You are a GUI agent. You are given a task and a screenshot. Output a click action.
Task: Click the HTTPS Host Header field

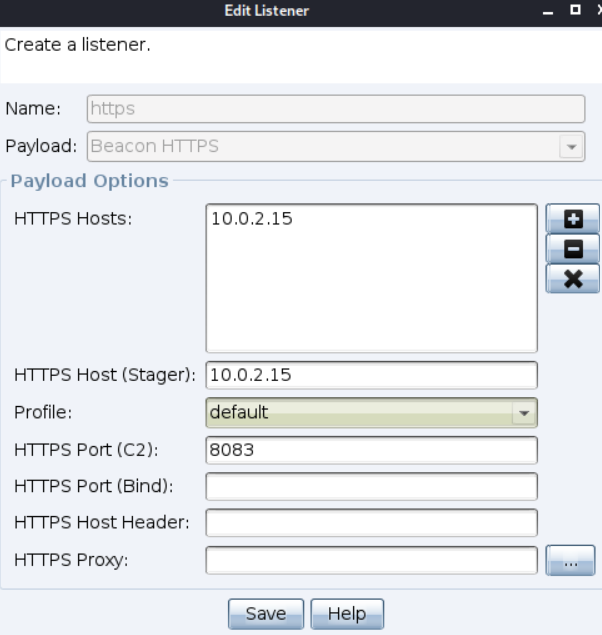[x=371, y=522]
